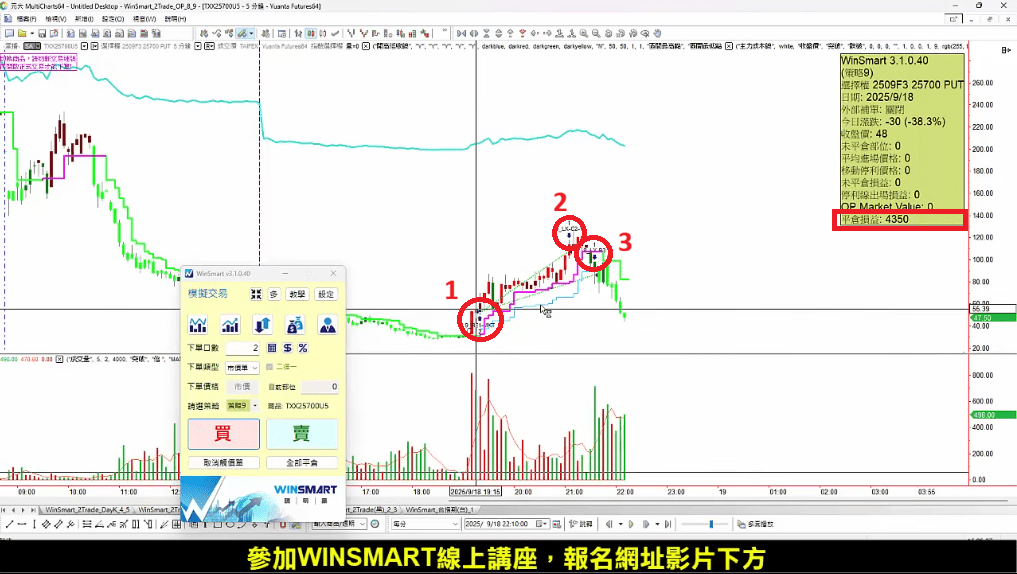This screenshot has height=574, width=1017.
Task: Click the shrink panel icon in WinSmart
Action: coord(257,294)
